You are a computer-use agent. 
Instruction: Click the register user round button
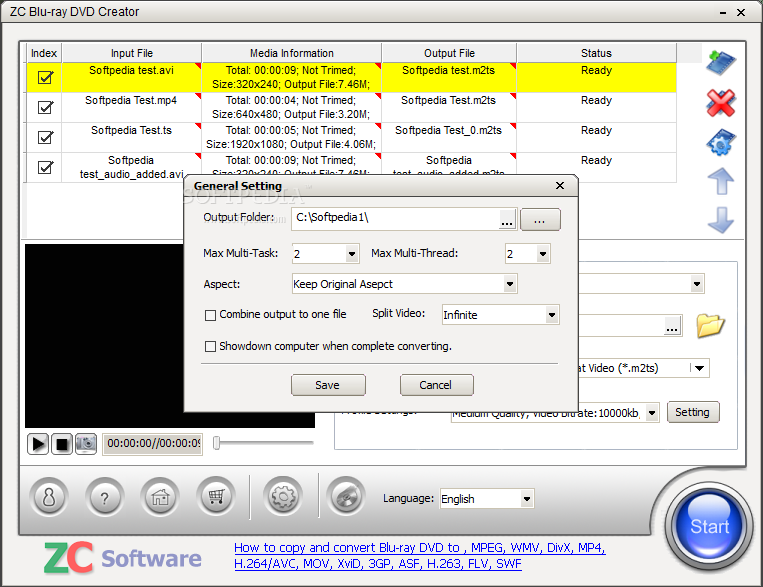pos(49,497)
